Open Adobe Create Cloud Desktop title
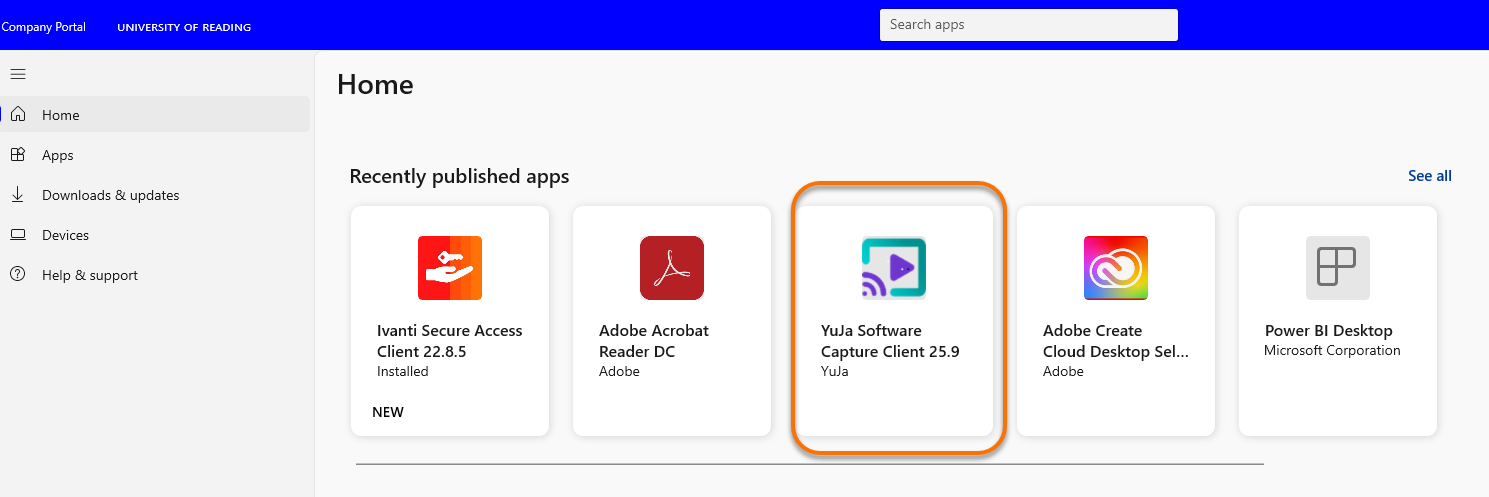1489x497 pixels. point(1116,341)
